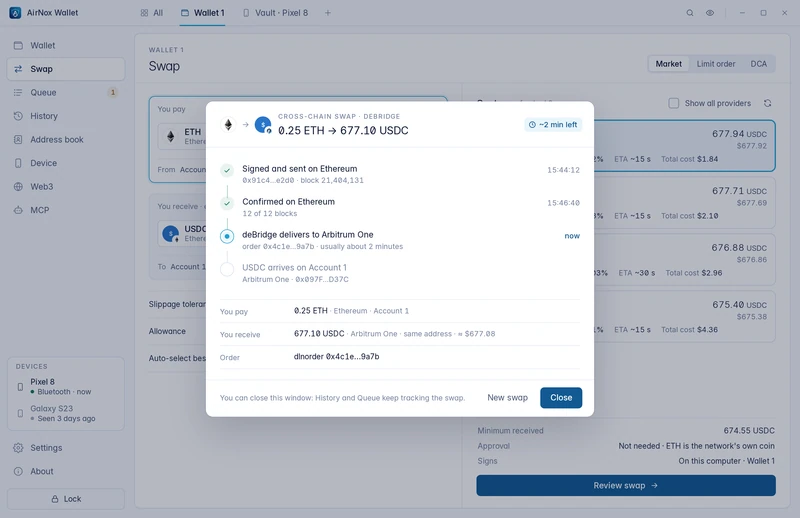
Task: Add a new tab with plus icon
Action: coord(328,13)
